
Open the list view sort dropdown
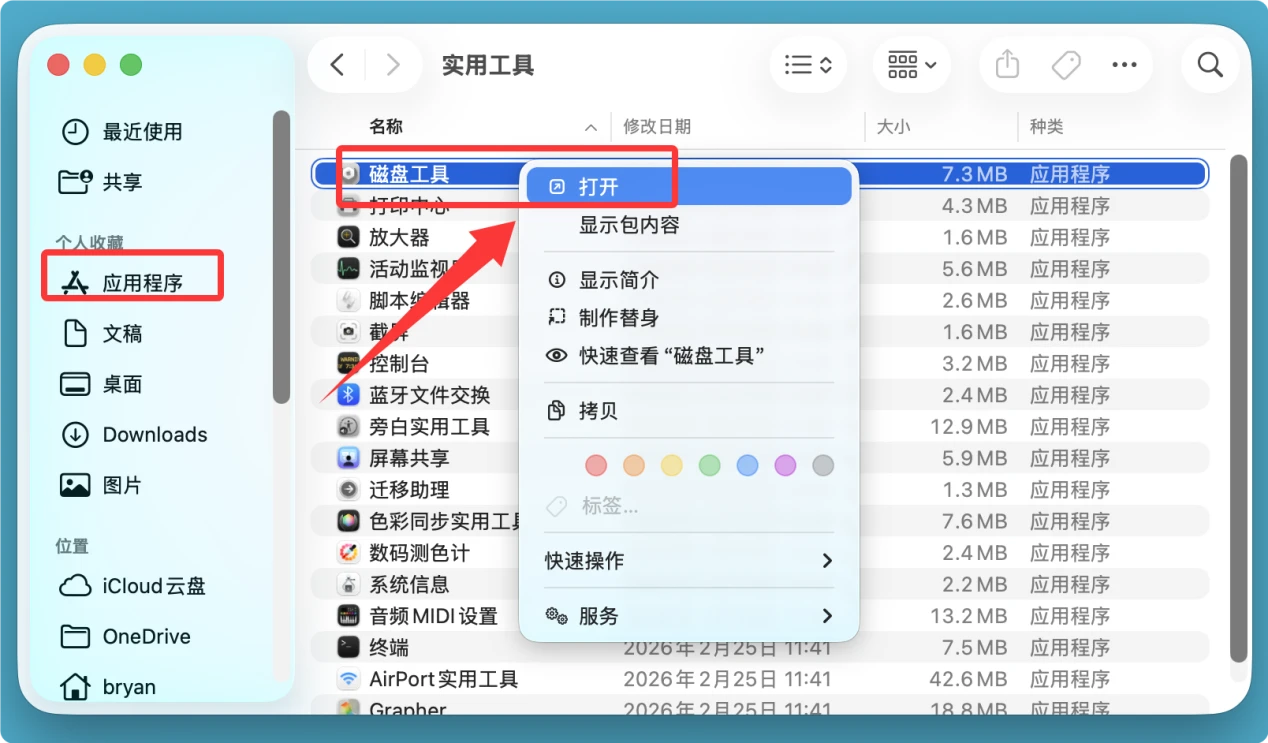[808, 64]
